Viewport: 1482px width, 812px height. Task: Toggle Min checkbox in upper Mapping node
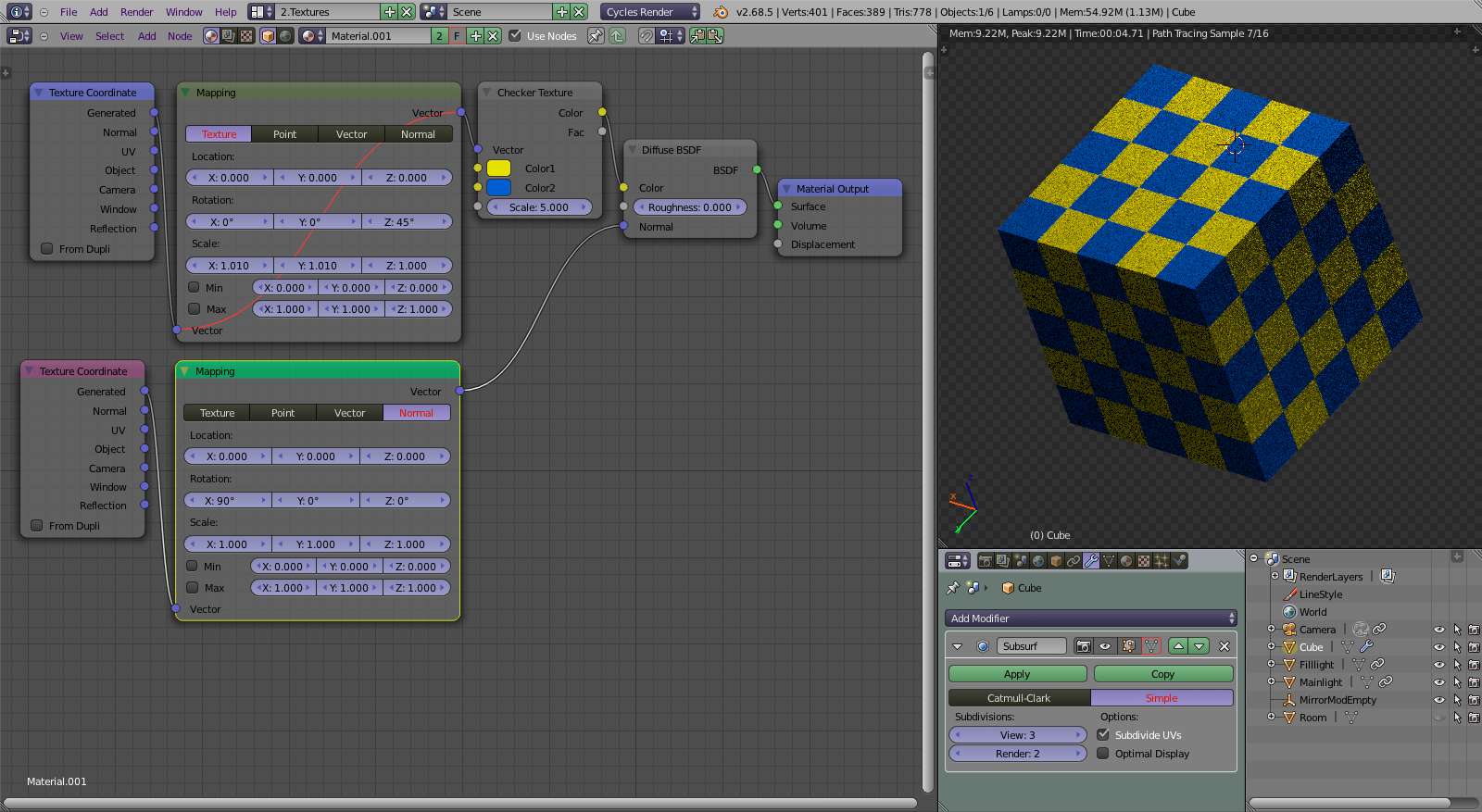[194, 287]
